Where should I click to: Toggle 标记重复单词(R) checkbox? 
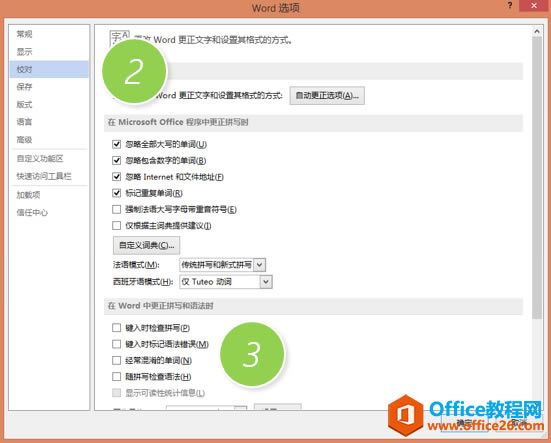tap(117, 193)
